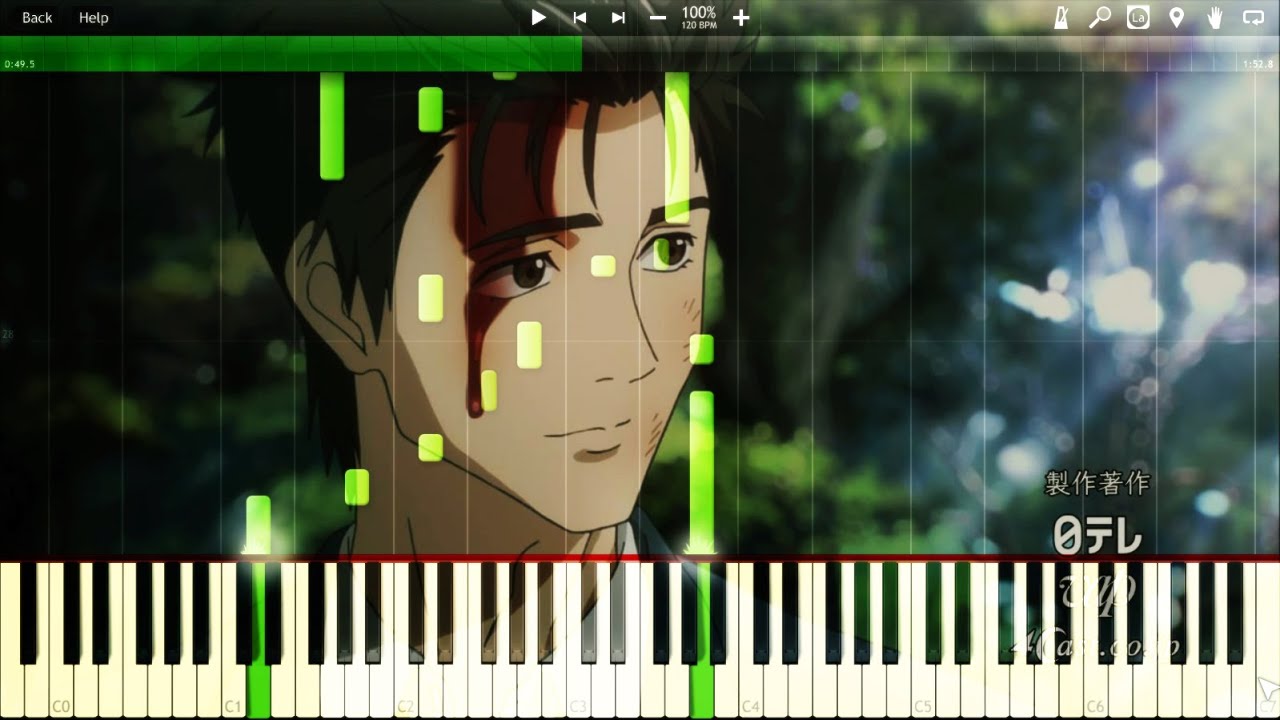Click the C5 key on the keyboard

(923, 692)
